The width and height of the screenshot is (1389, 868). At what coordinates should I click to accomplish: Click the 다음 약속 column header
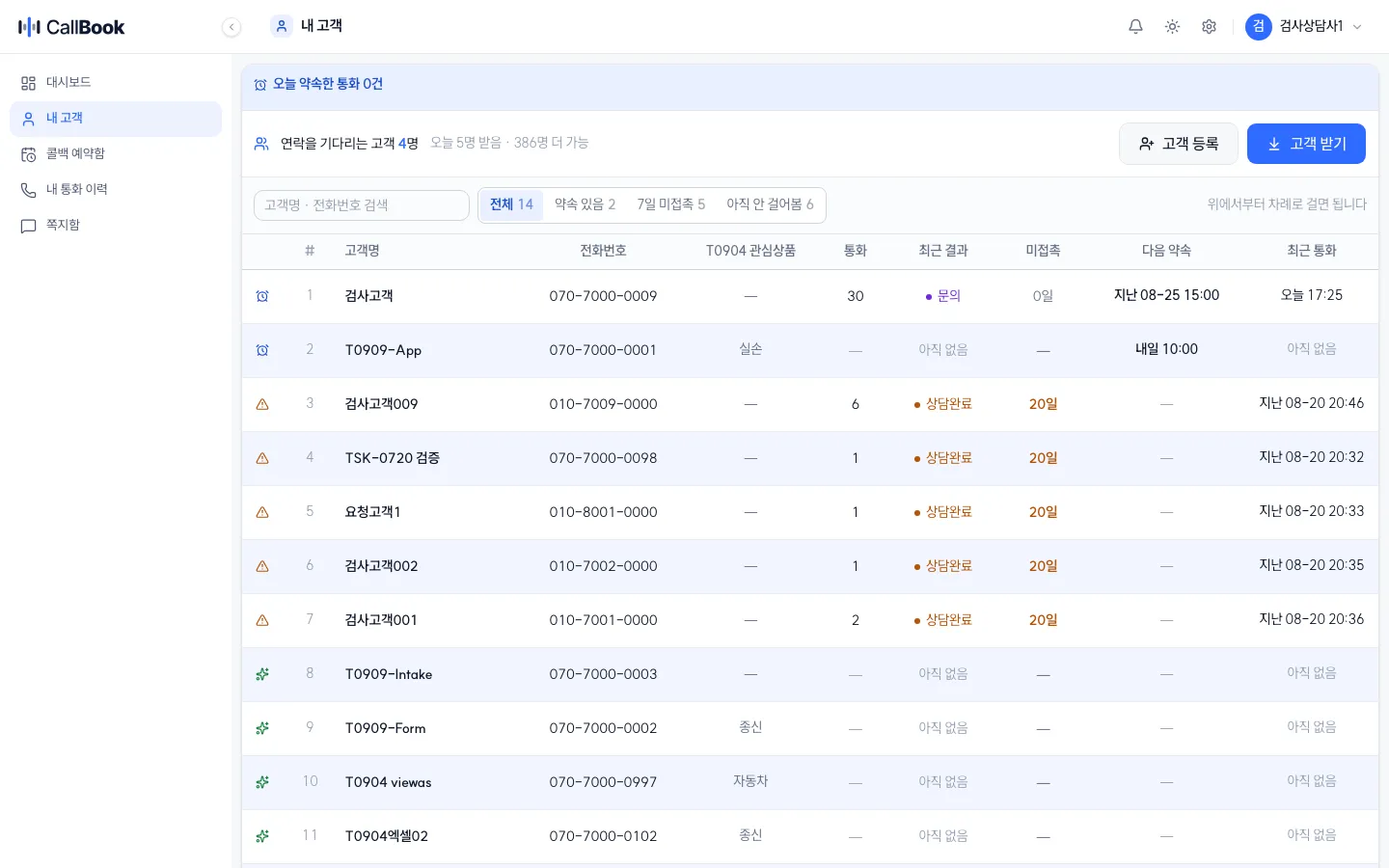coord(1166,251)
